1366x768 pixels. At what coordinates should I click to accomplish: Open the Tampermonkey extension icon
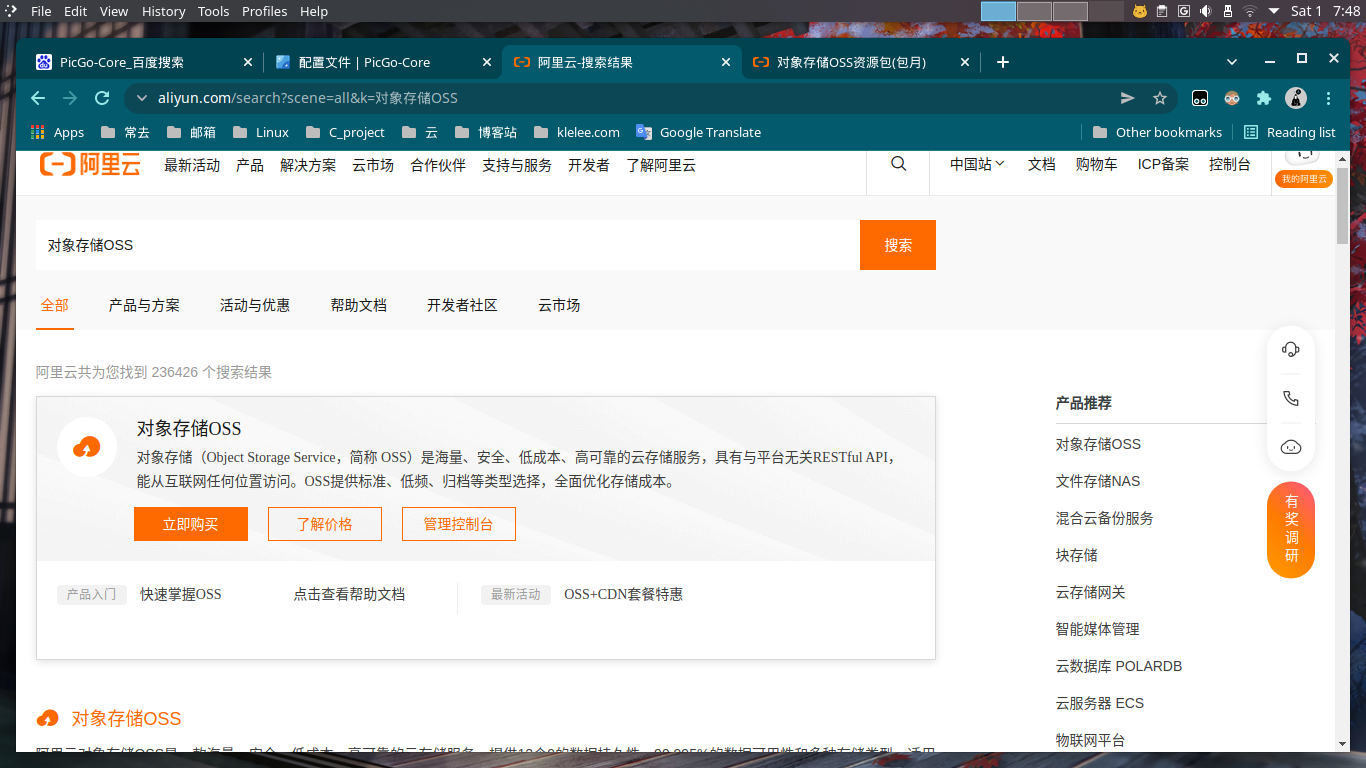coord(1200,98)
